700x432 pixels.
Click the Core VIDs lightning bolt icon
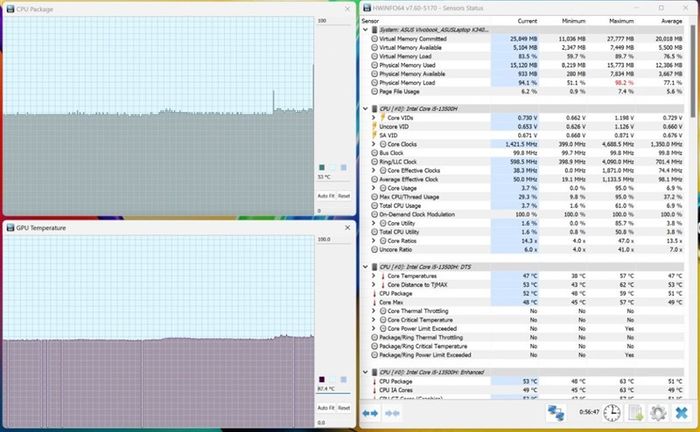pos(382,117)
